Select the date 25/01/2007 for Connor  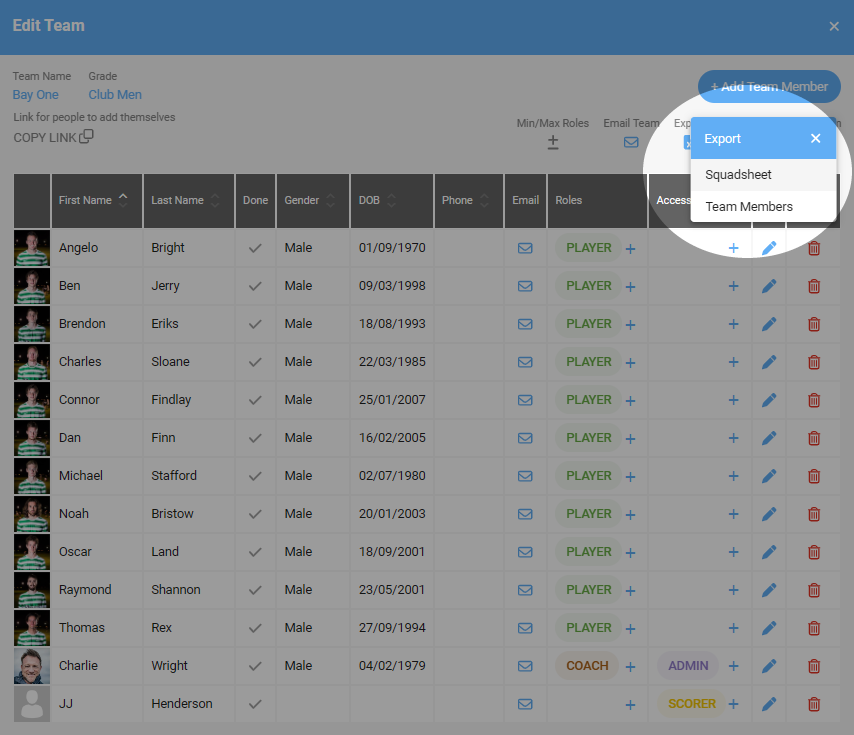pyautogui.click(x=392, y=400)
